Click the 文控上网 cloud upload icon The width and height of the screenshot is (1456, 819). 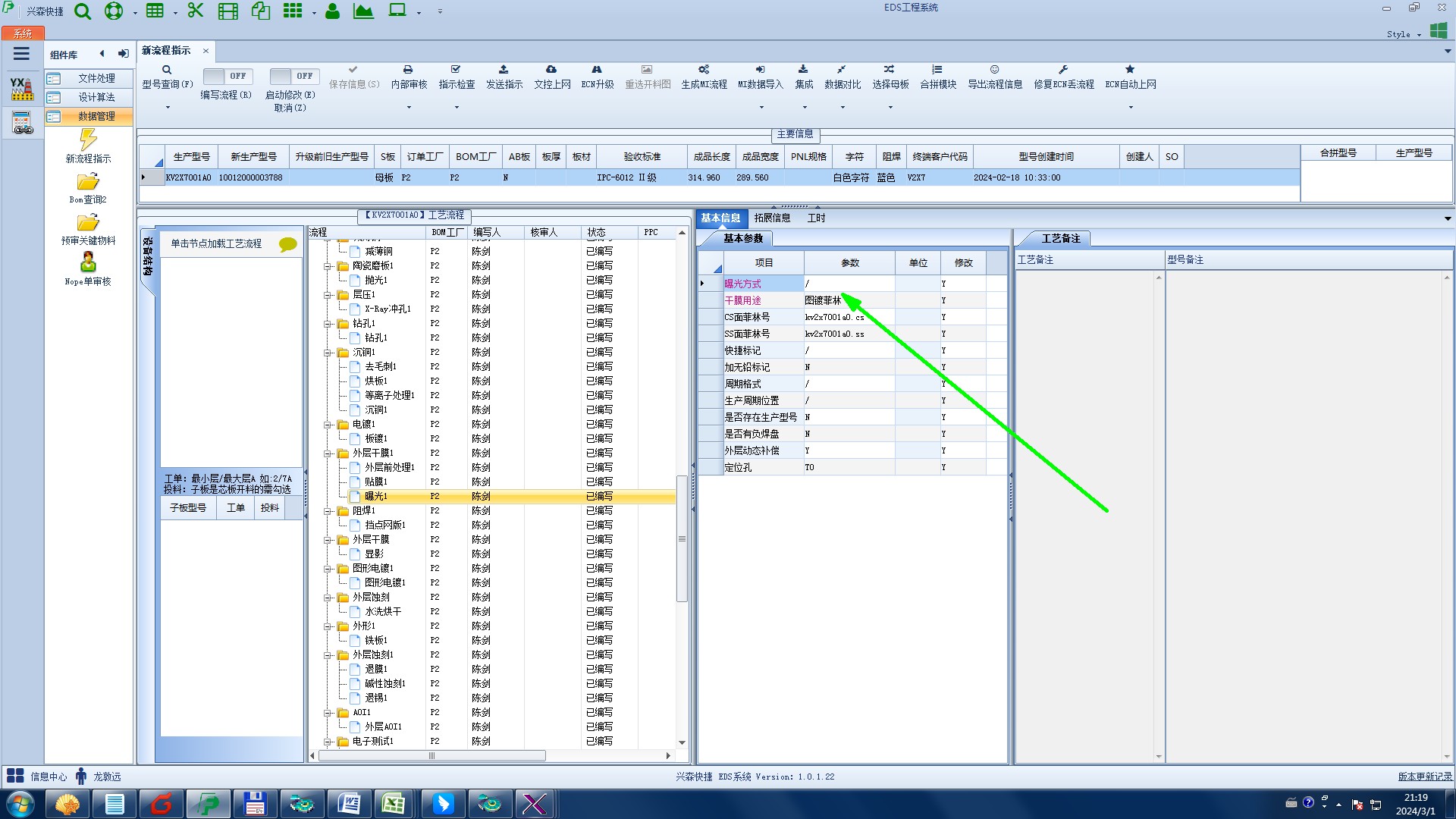point(551,70)
